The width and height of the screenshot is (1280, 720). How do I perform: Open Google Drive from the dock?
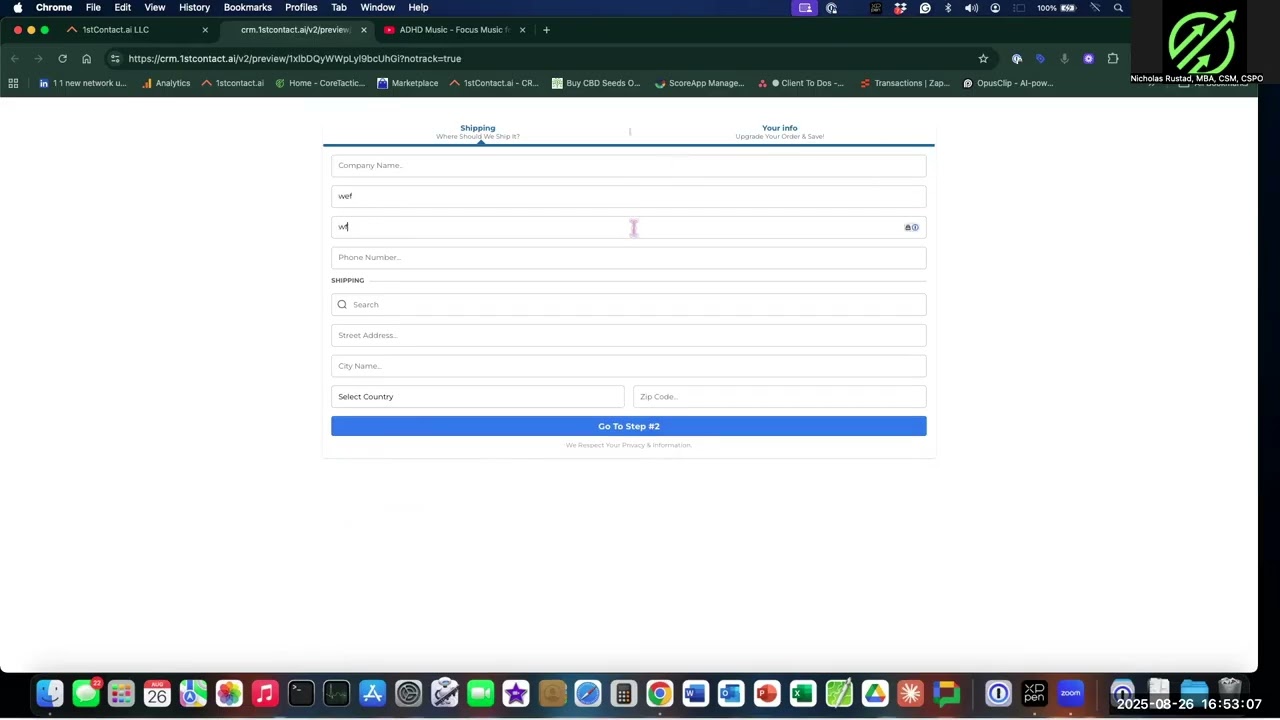tap(875, 693)
